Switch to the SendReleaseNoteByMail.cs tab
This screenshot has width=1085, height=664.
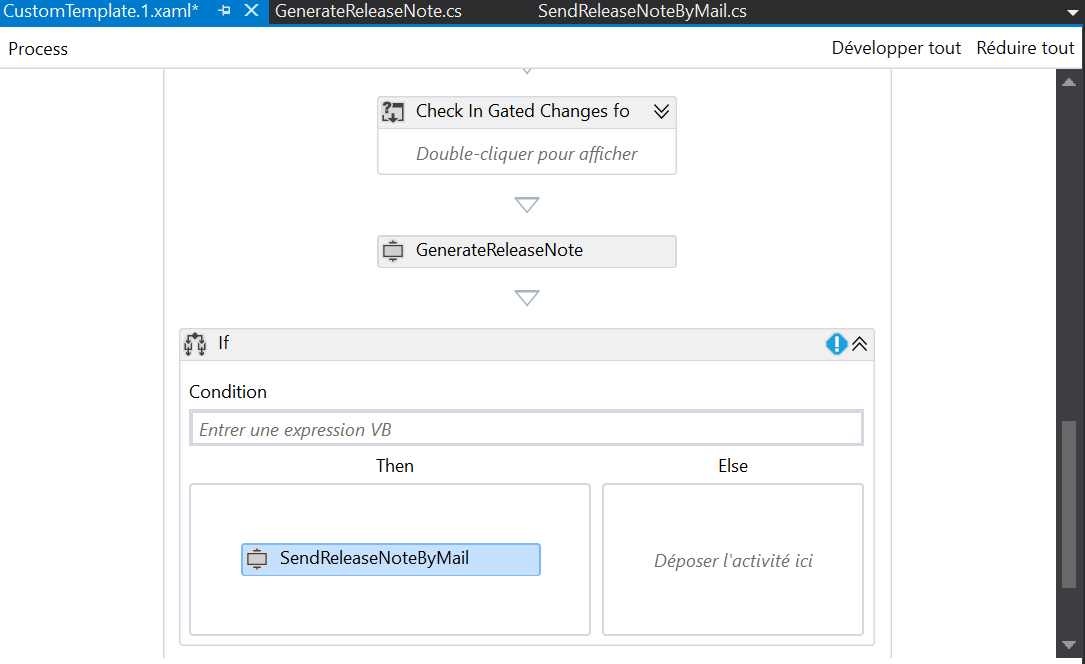[x=641, y=12]
